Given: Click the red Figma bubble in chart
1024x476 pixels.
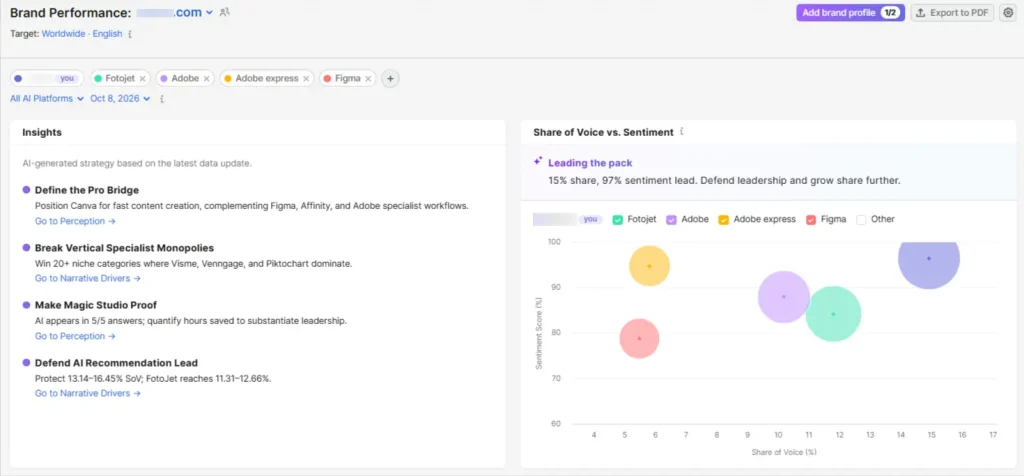Looking at the screenshot, I should [639, 338].
